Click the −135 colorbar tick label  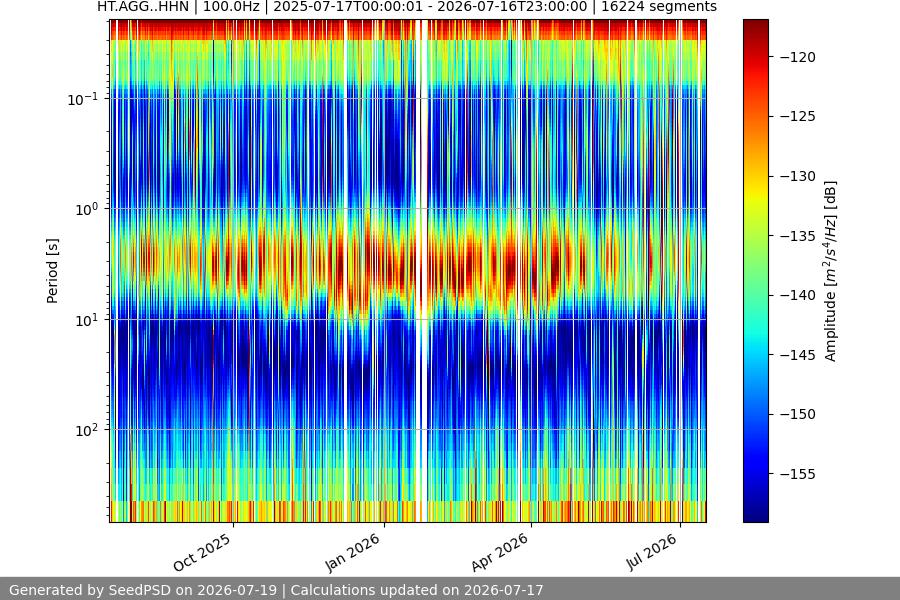pyautogui.click(x=798, y=236)
